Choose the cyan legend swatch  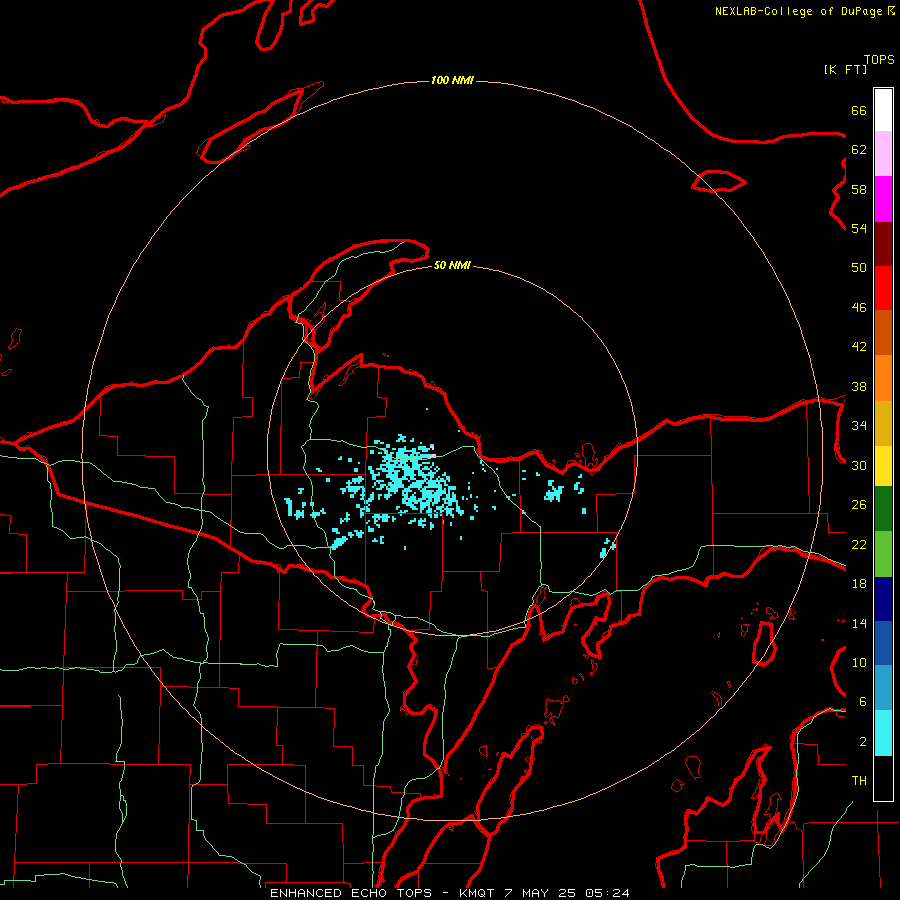coord(883,733)
